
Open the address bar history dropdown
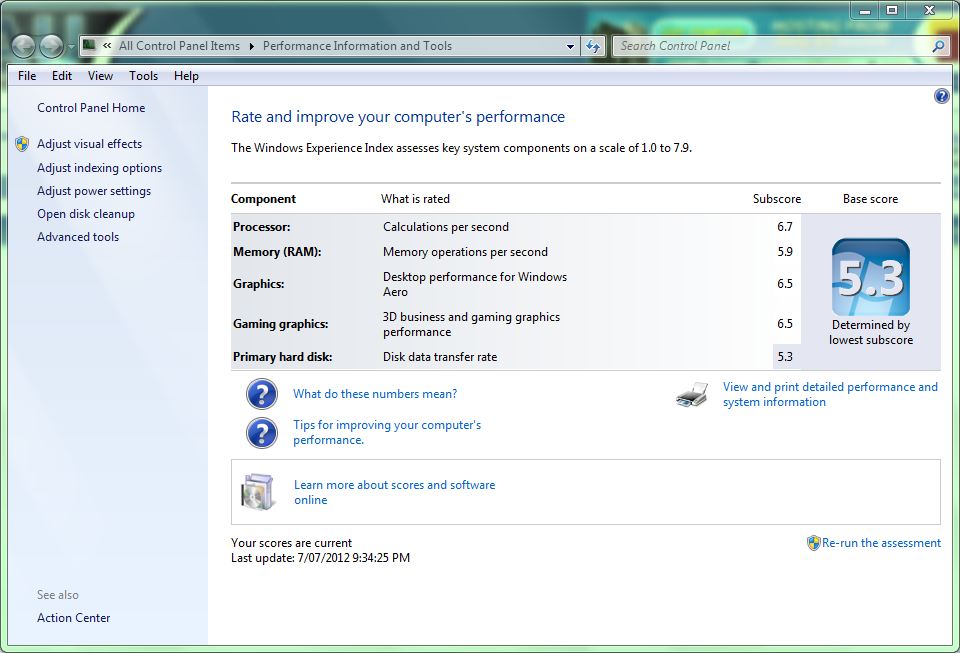[x=571, y=46]
